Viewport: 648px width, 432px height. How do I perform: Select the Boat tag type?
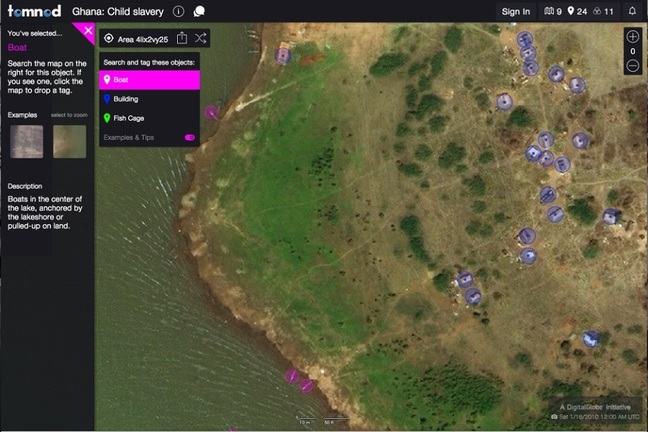coord(149,79)
